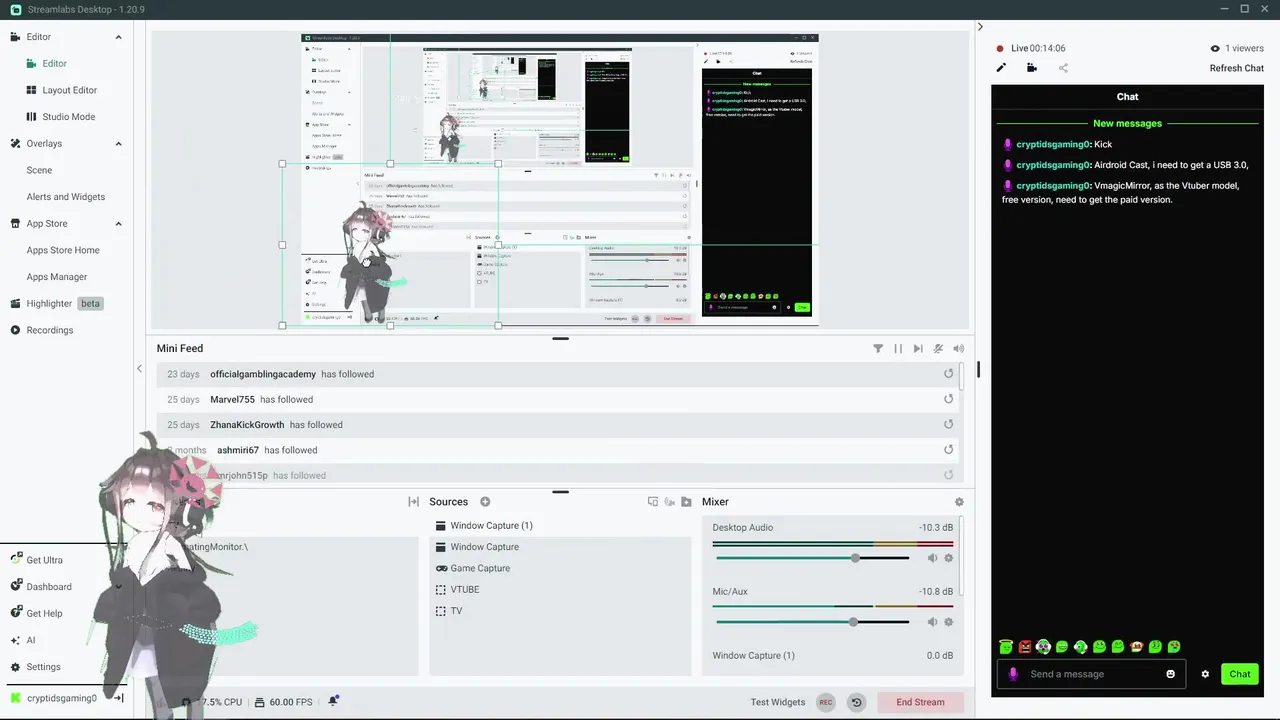This screenshot has width=1280, height=720.
Task: Click the replay buffer button in footer
Action: click(x=856, y=702)
